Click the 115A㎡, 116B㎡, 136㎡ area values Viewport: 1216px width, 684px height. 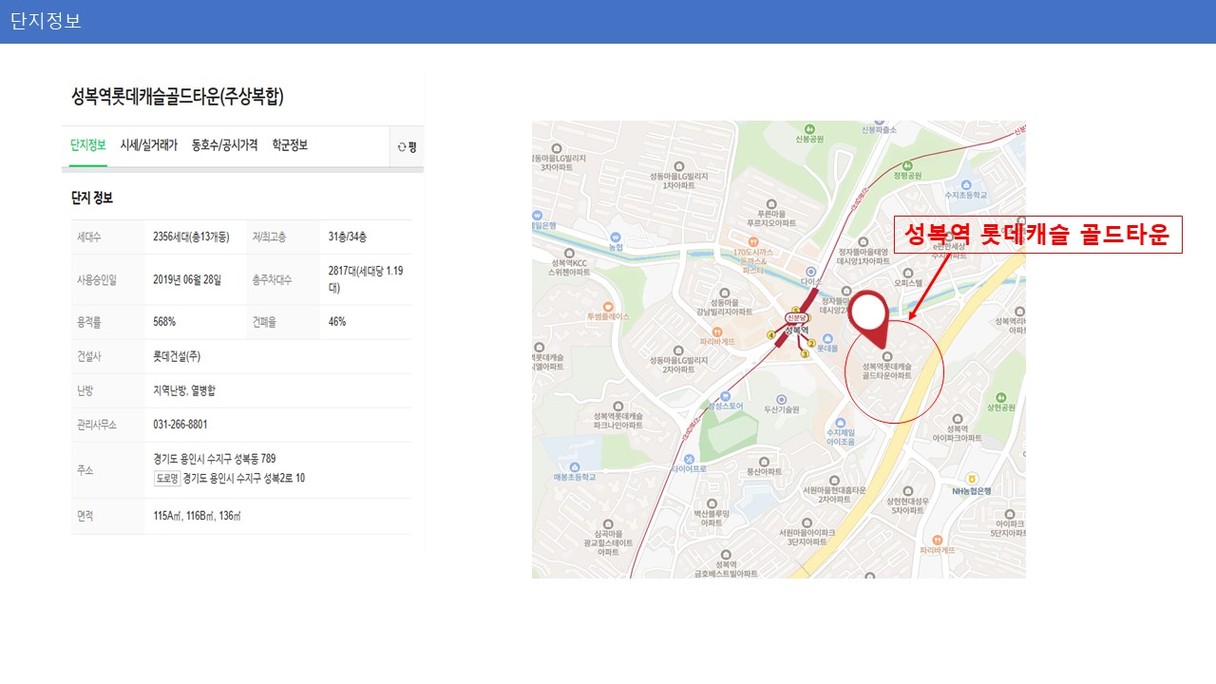197,516
